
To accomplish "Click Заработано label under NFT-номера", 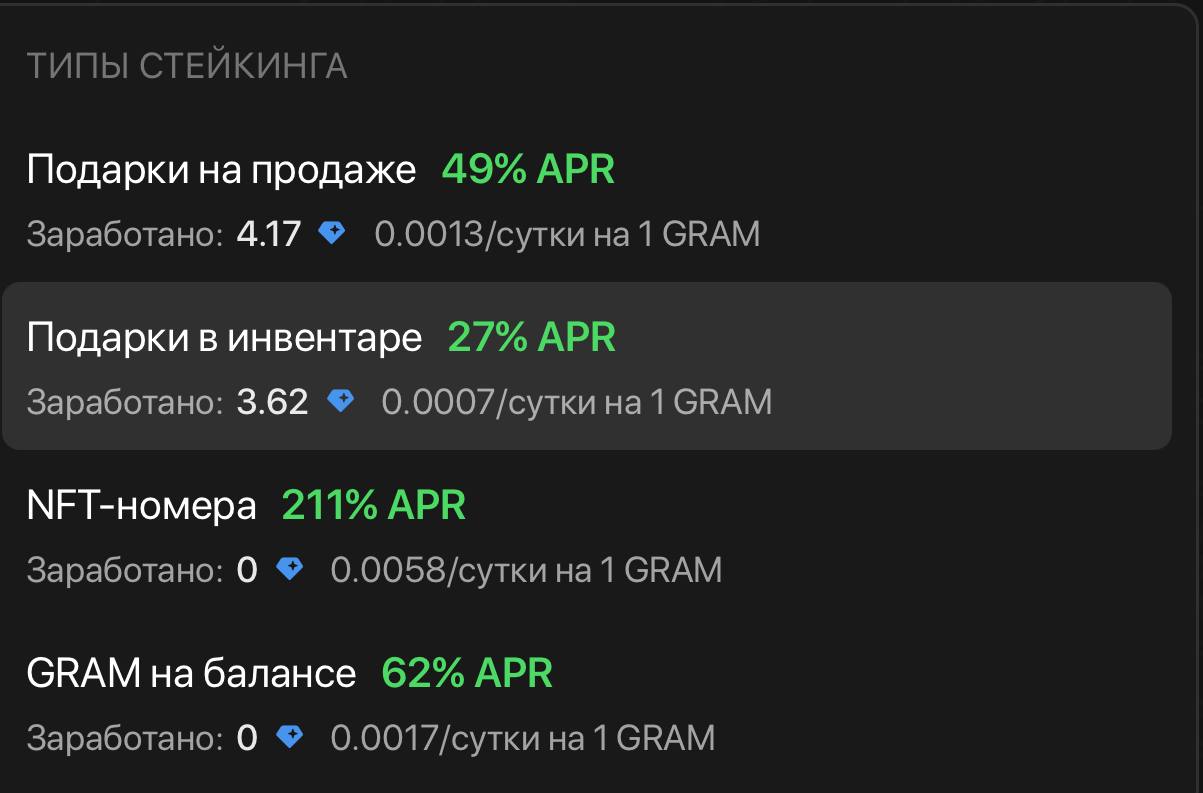I will click(125, 571).
